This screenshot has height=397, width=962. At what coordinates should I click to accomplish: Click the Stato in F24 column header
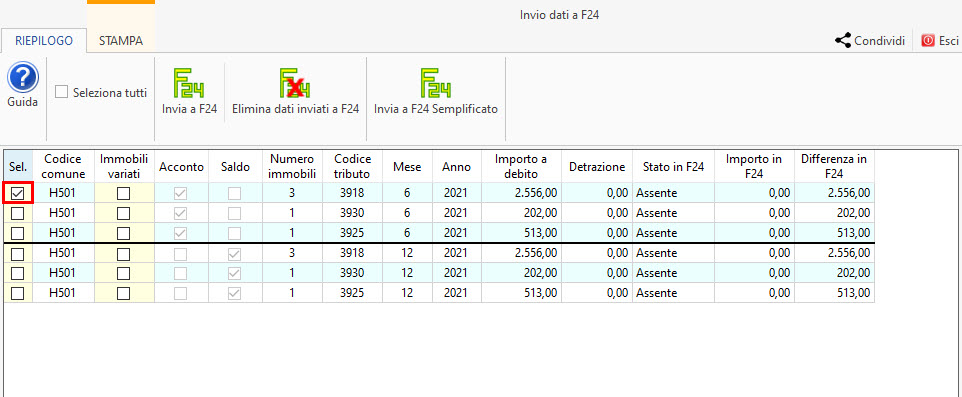click(674, 166)
